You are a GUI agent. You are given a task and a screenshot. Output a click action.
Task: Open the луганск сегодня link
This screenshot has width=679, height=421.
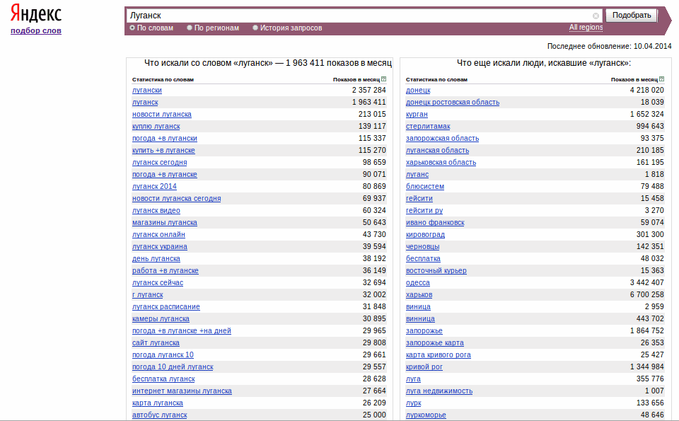click(x=159, y=162)
